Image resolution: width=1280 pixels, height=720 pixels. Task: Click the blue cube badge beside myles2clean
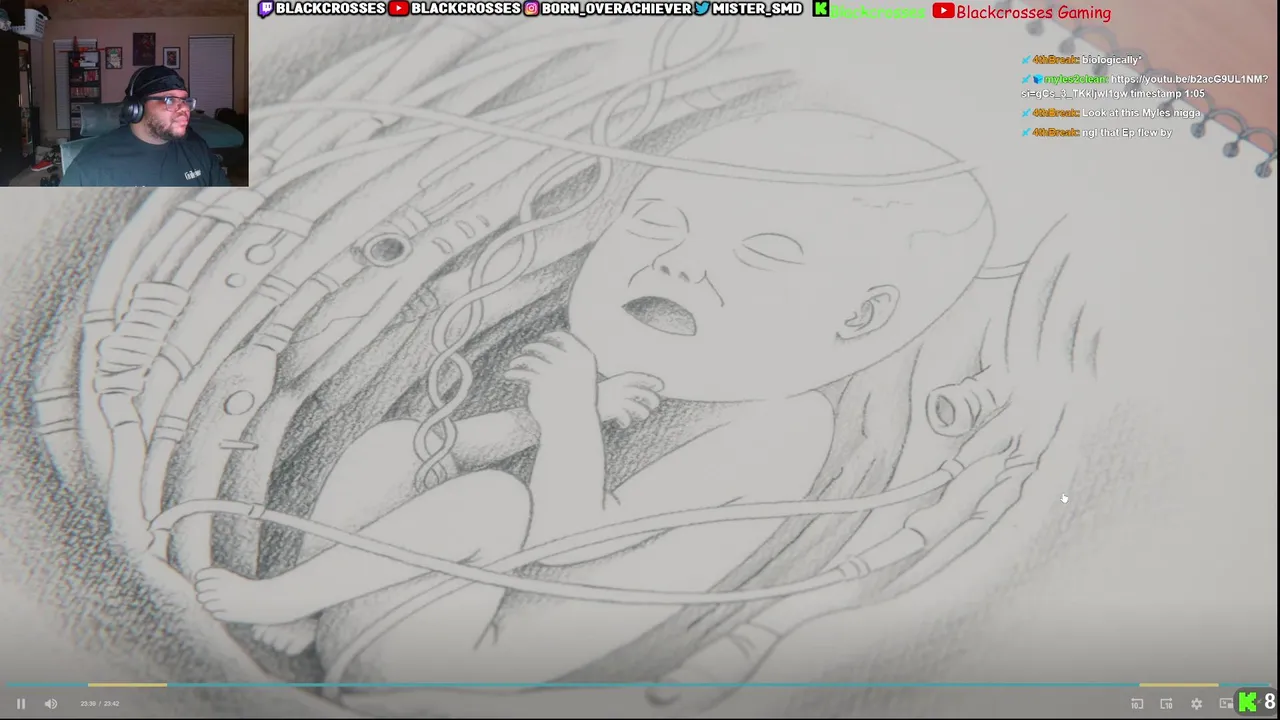tap(1037, 79)
